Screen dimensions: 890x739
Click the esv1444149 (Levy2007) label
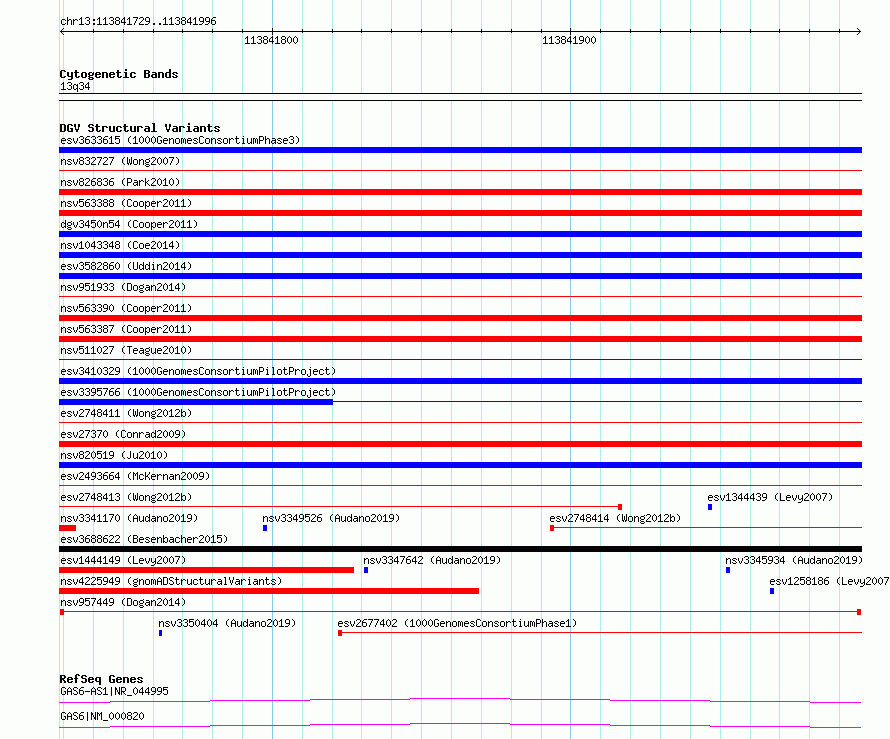click(x=123, y=560)
